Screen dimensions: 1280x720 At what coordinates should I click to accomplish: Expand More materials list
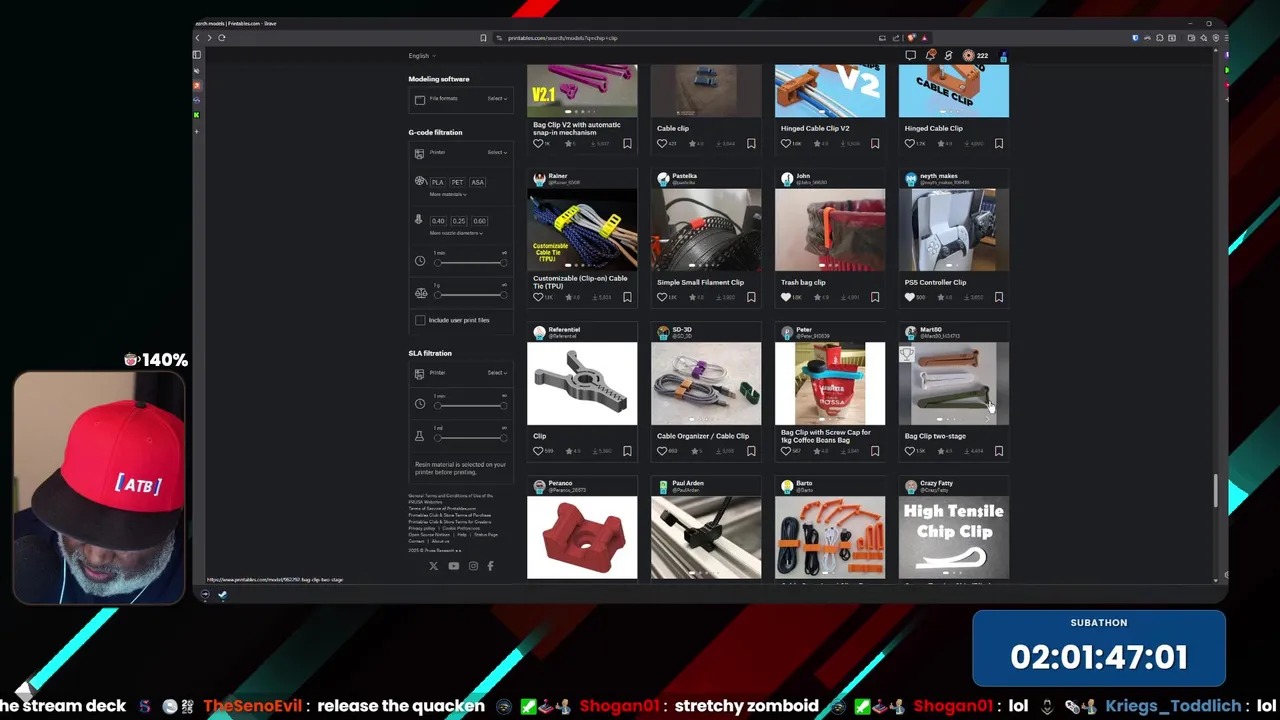448,194
